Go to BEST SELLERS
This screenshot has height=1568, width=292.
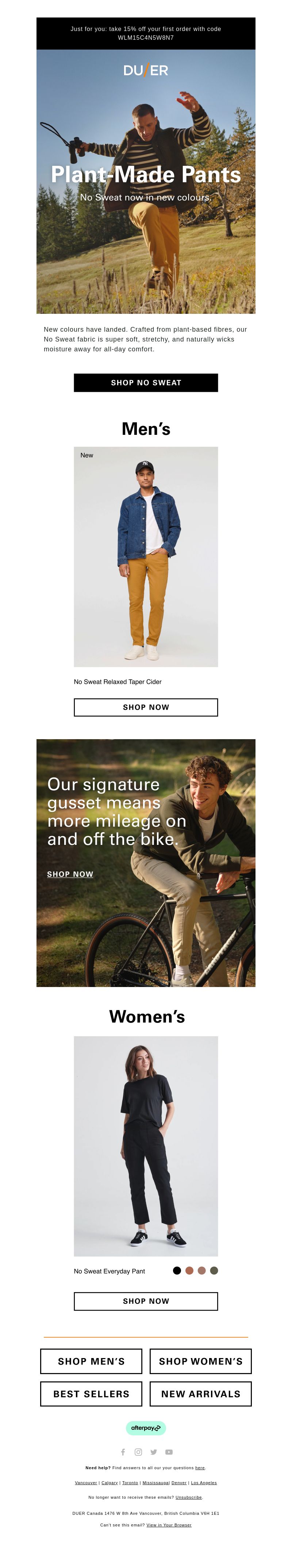(91, 1393)
